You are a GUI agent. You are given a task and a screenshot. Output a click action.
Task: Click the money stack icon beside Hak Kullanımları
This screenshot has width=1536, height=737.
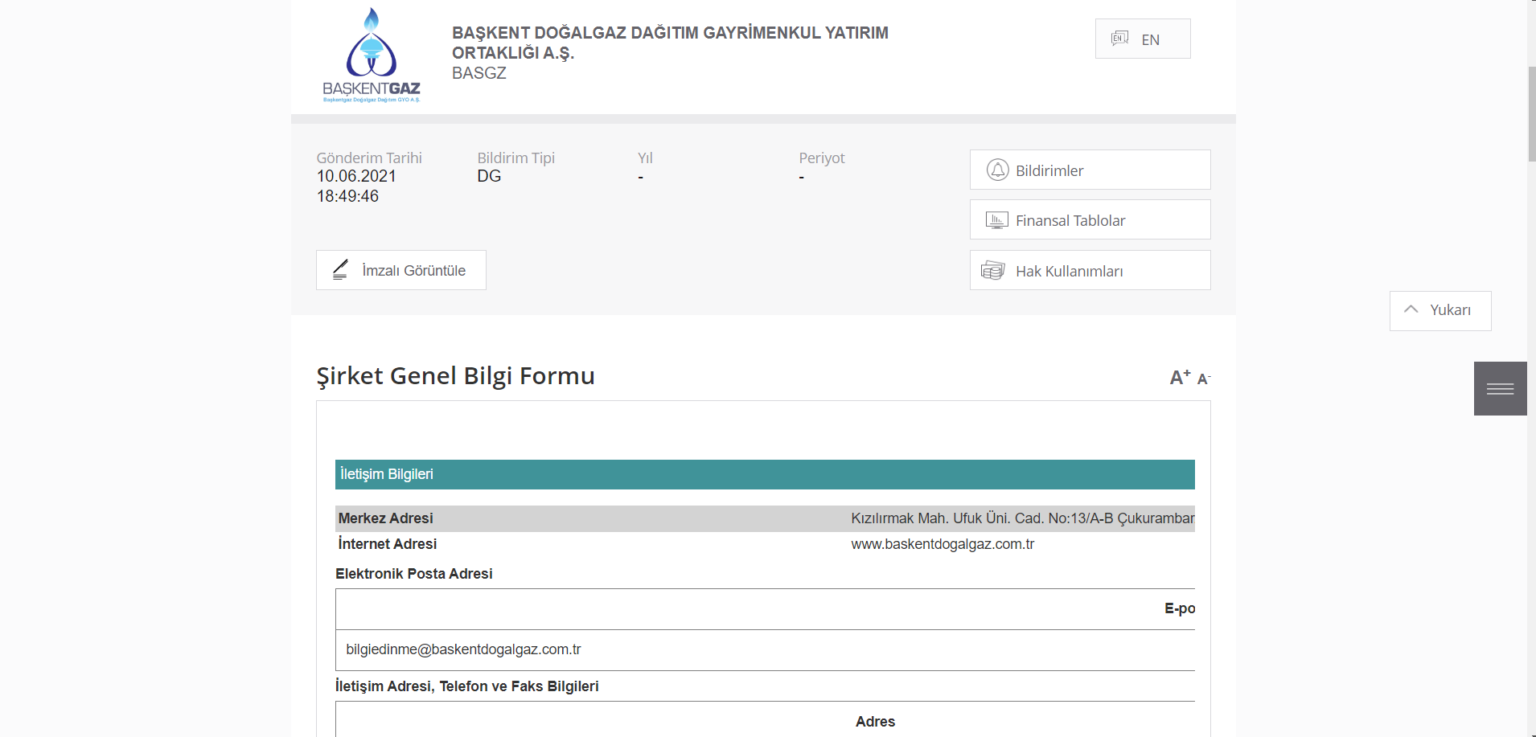992,270
